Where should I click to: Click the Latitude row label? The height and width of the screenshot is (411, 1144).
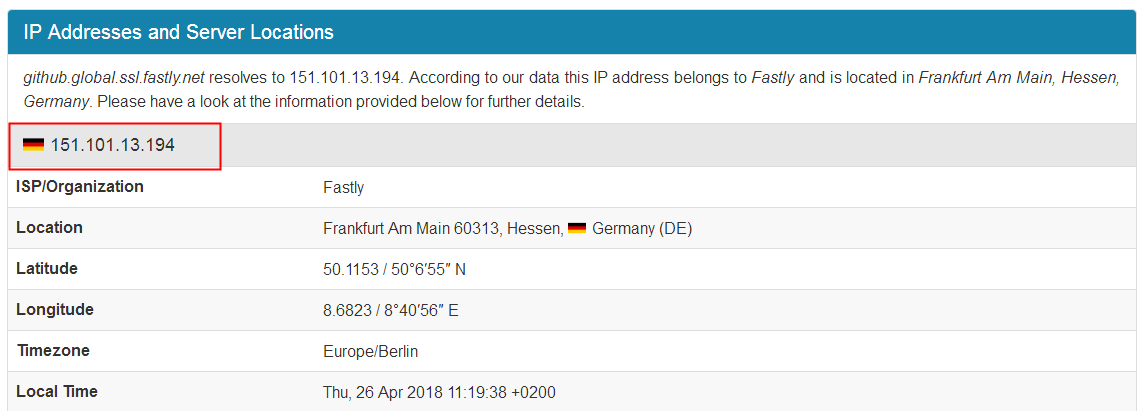click(x=47, y=269)
